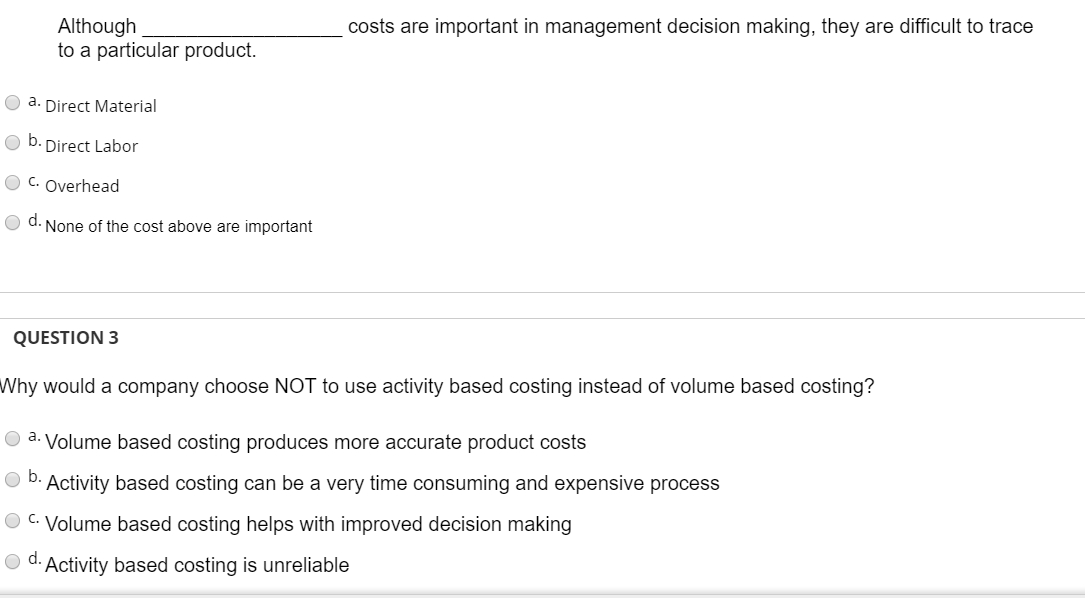Click 'Volume based costing produces more accurate product costs' text
This screenshot has width=1085, height=598.
316,442
